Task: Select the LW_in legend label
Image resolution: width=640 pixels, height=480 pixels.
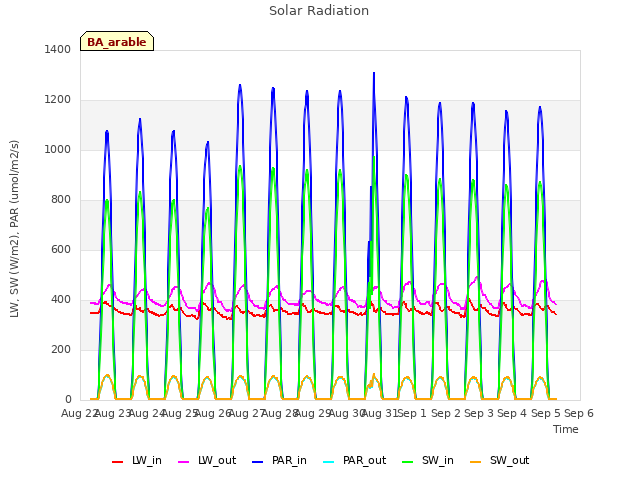Action: point(147,460)
